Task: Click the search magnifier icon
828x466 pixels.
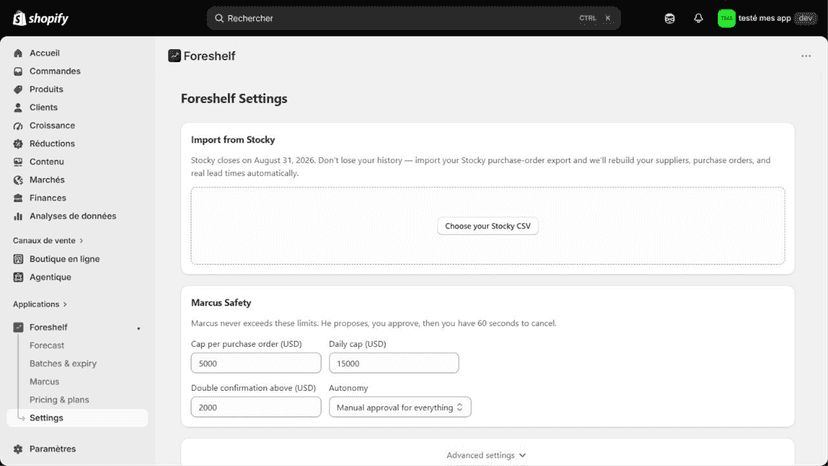Action: coord(219,18)
